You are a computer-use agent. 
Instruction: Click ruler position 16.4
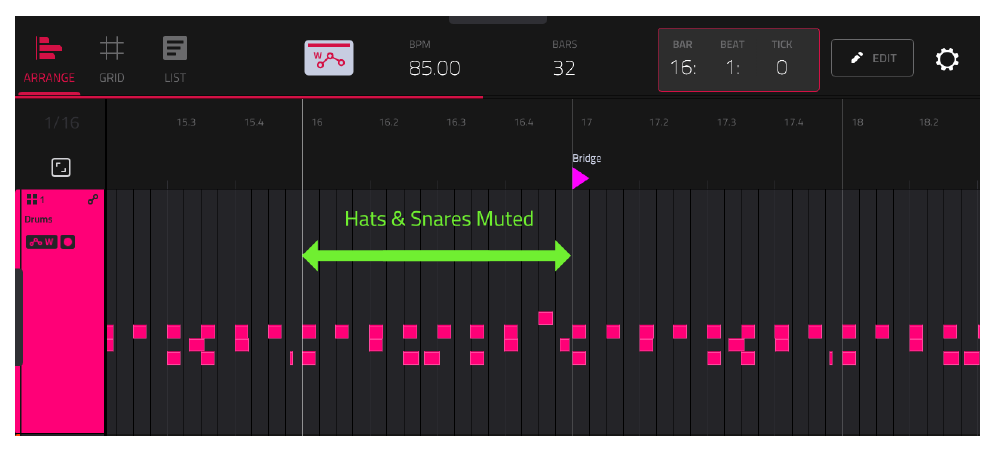(x=523, y=123)
